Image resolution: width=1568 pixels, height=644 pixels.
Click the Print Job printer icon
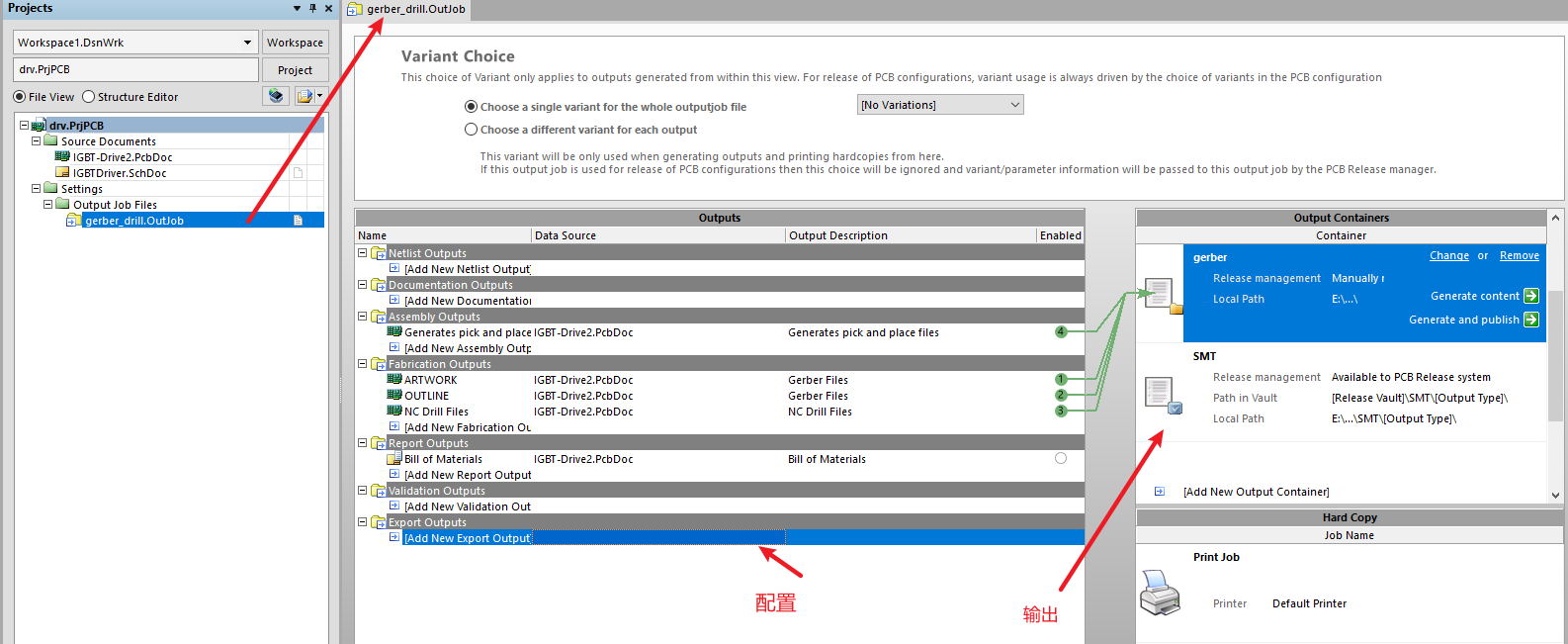1160,592
